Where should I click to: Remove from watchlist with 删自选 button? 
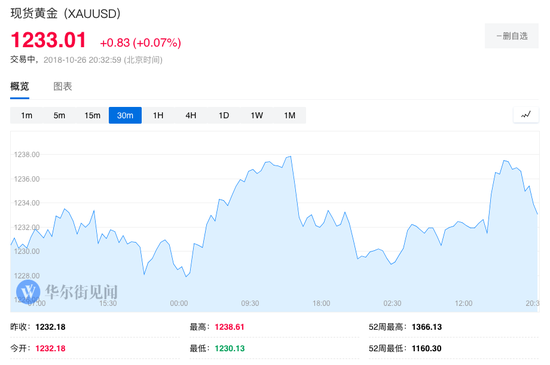(512, 36)
